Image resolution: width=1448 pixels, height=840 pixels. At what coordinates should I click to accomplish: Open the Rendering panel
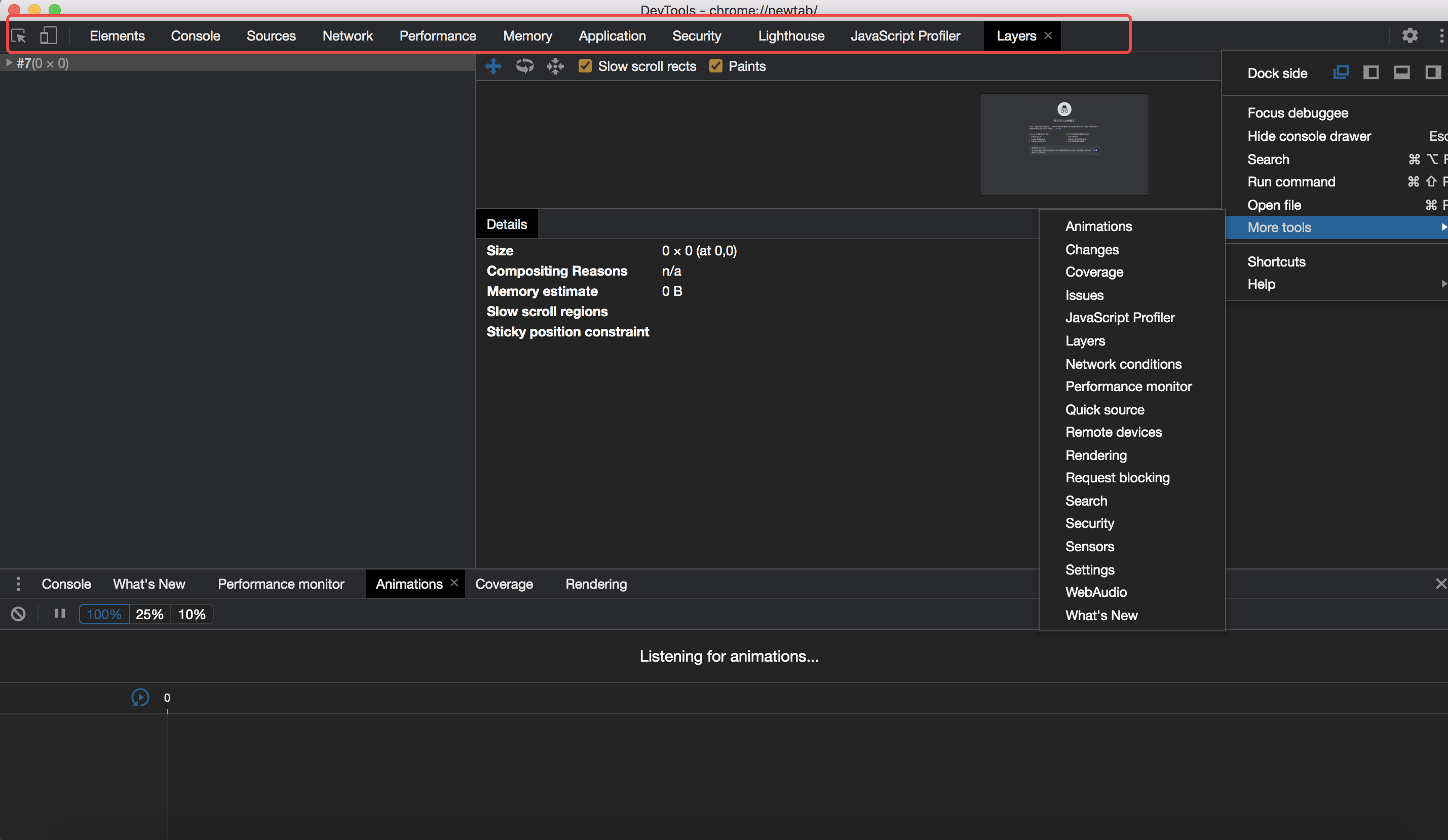(1097, 455)
